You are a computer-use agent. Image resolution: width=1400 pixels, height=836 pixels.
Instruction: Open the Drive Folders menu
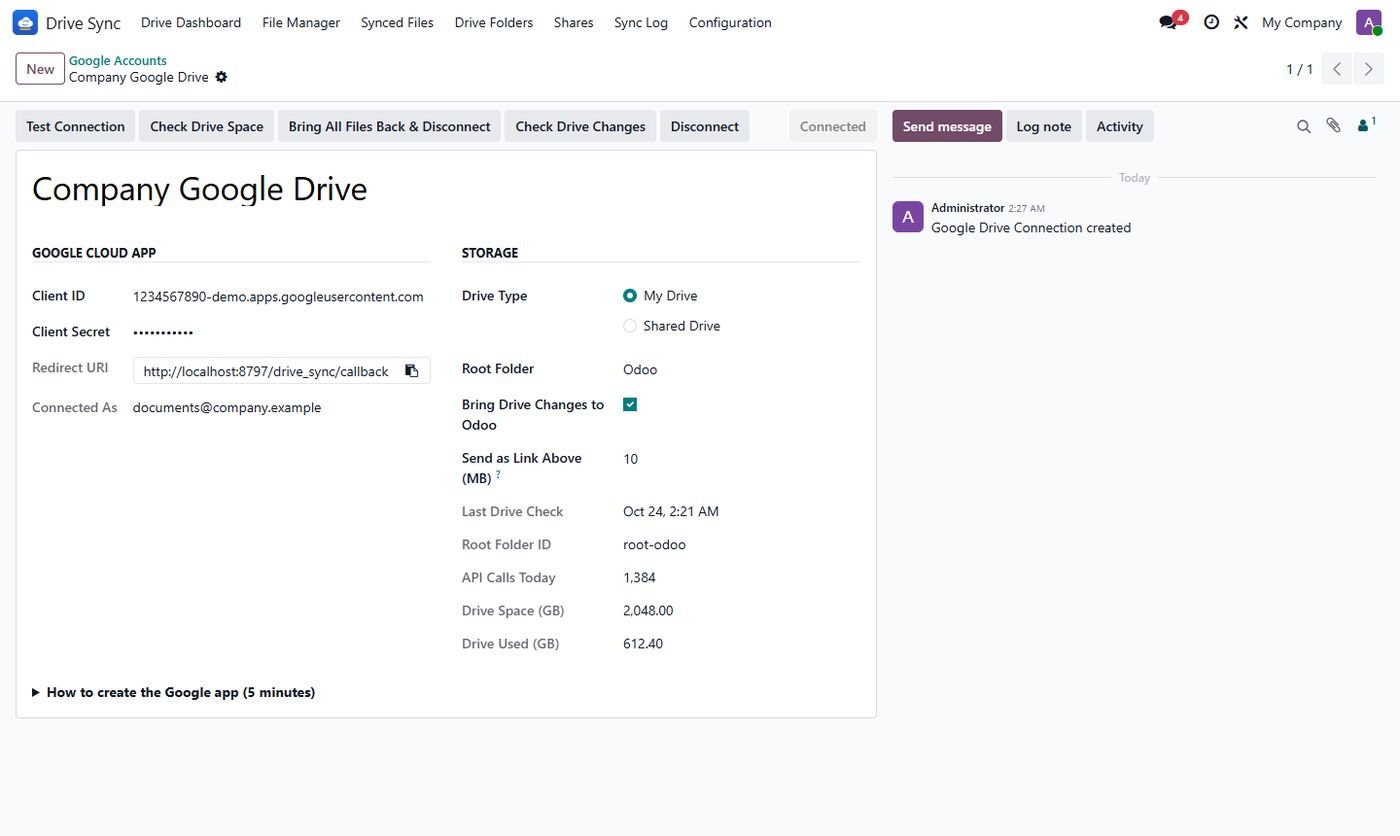point(494,22)
